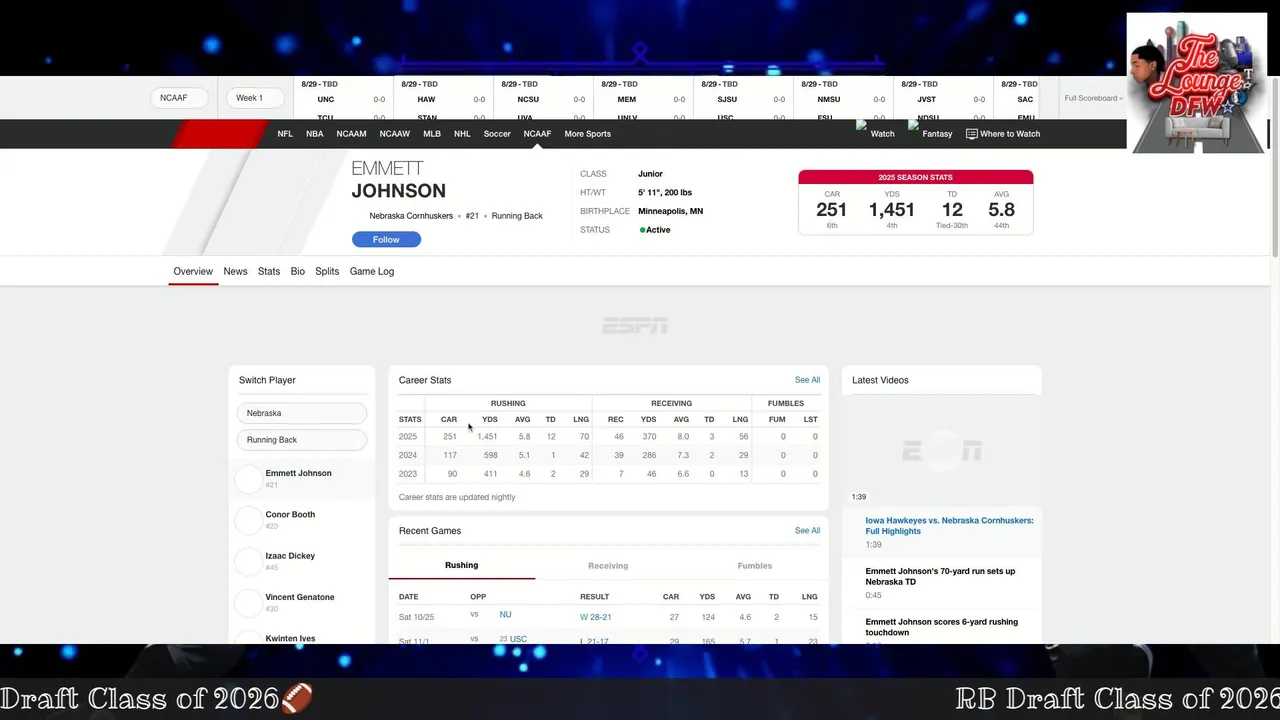The width and height of the screenshot is (1280, 720).
Task: Switch to the Splits tab
Action: (x=327, y=271)
